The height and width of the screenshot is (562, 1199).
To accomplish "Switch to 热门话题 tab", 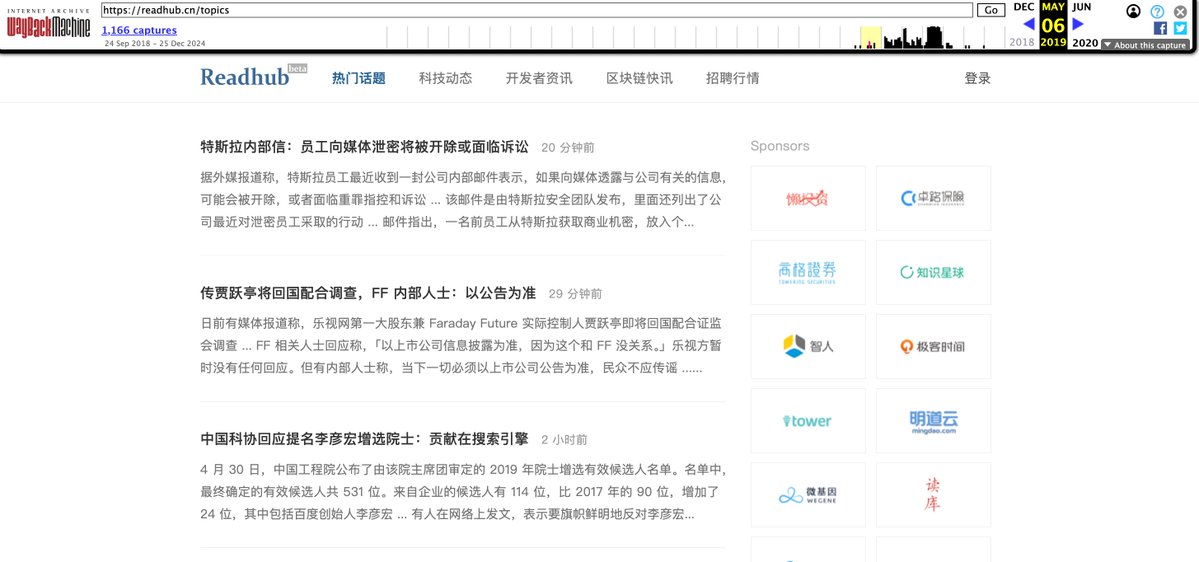I will point(359,78).
